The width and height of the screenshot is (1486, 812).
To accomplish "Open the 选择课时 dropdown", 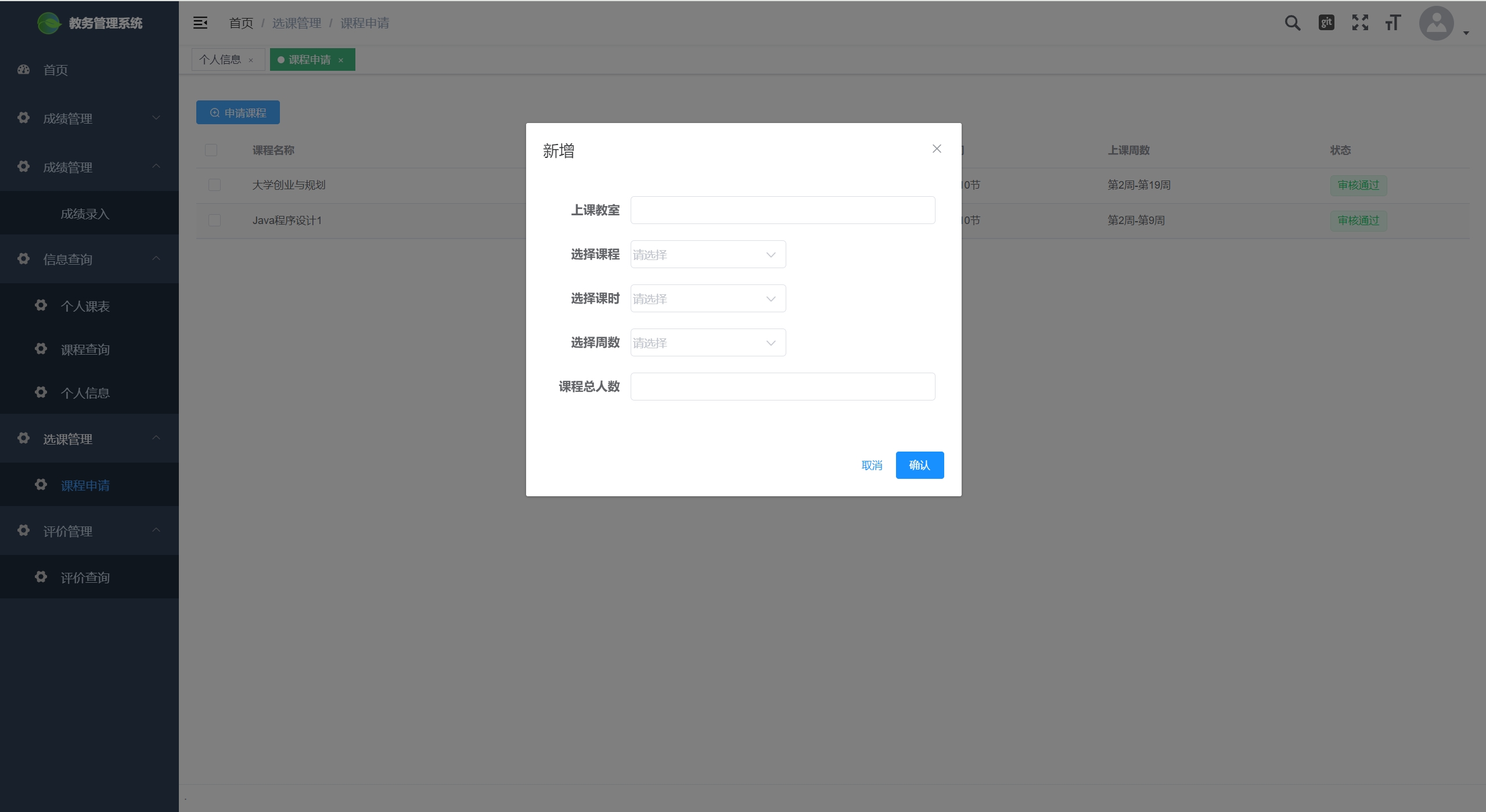I will 708,298.
